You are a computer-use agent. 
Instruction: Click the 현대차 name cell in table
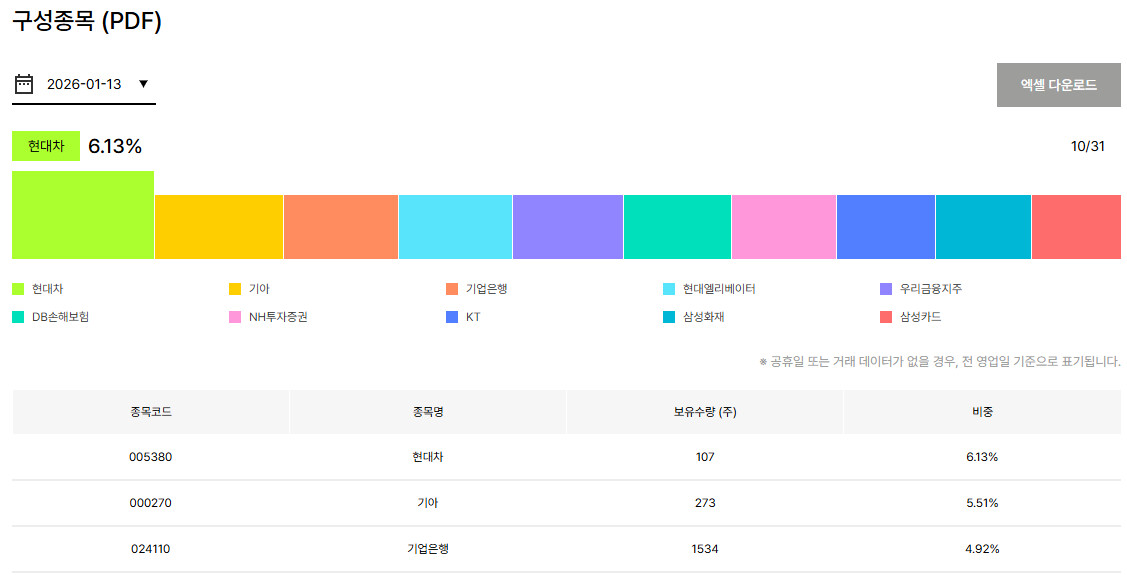[x=428, y=457]
